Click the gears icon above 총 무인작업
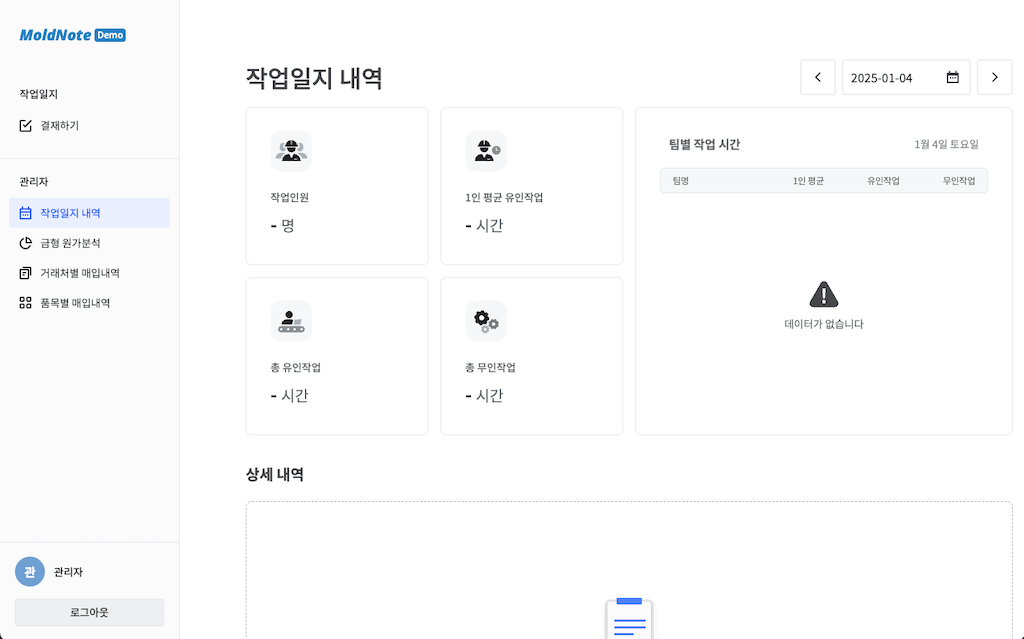This screenshot has width=1024, height=639. [x=486, y=321]
